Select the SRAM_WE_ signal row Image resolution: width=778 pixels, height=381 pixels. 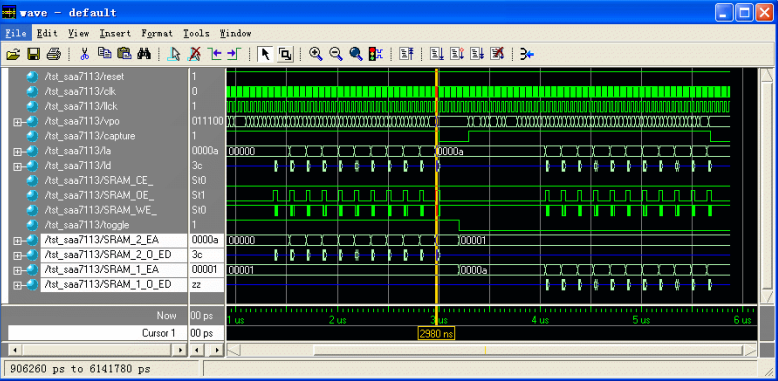[x=100, y=210]
